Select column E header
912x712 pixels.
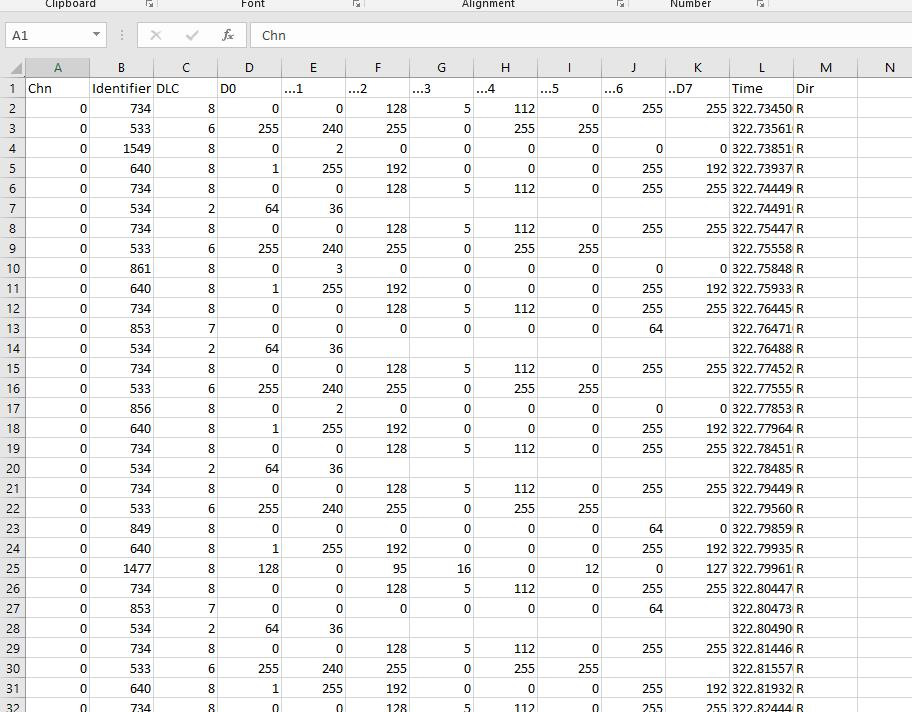pyautogui.click(x=314, y=68)
